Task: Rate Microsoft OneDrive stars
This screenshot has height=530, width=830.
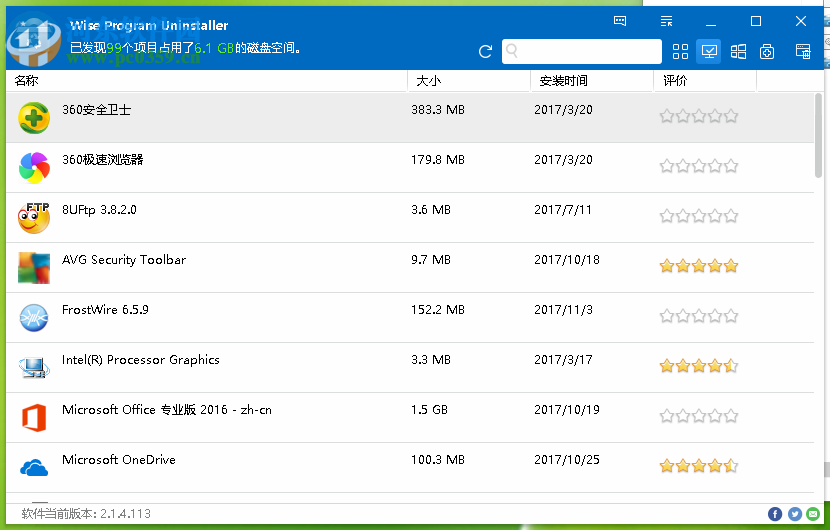Action: [x=699, y=466]
